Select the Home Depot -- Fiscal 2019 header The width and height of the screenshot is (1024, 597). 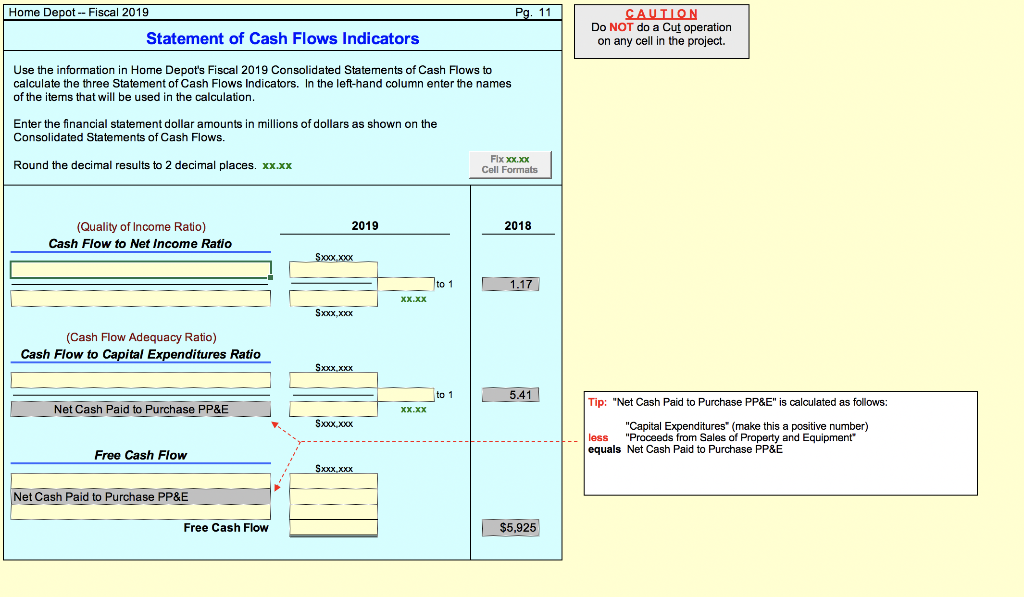click(x=80, y=12)
